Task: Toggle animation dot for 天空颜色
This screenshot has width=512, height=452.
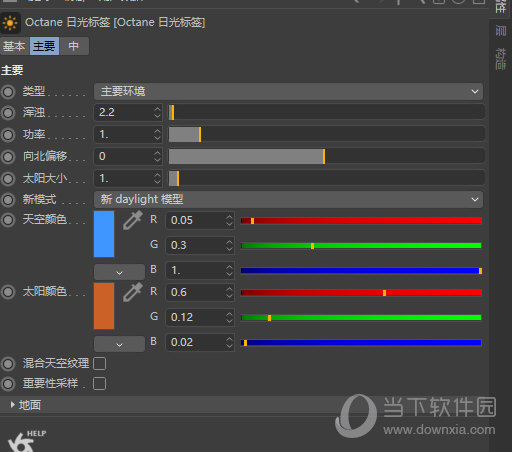Action: click(8, 220)
